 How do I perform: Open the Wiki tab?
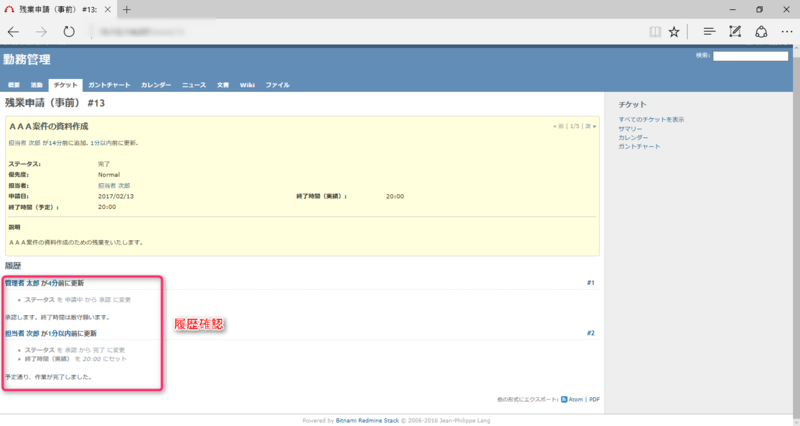click(247, 85)
